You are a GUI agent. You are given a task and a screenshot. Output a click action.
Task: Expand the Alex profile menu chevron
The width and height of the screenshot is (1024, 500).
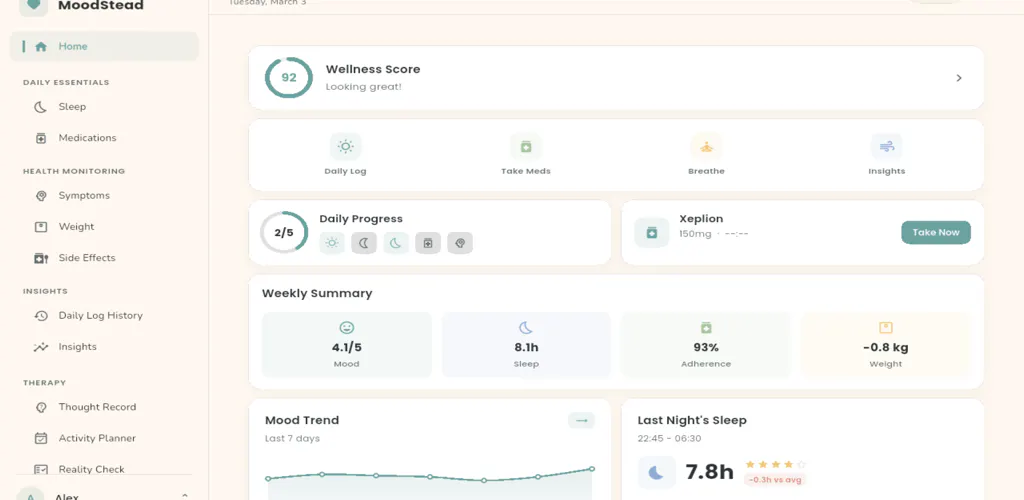[184, 496]
